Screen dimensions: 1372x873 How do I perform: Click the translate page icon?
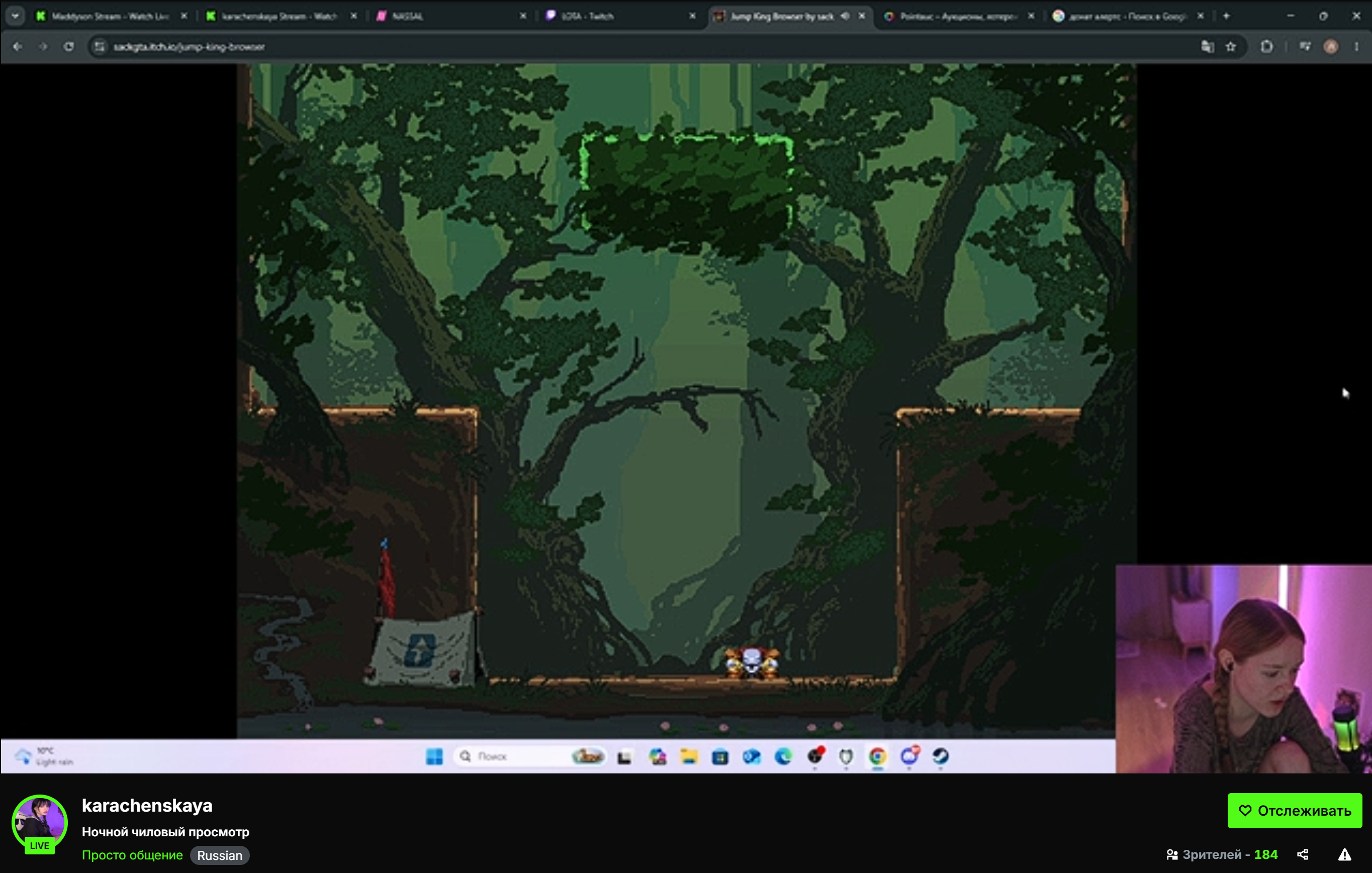[1207, 47]
